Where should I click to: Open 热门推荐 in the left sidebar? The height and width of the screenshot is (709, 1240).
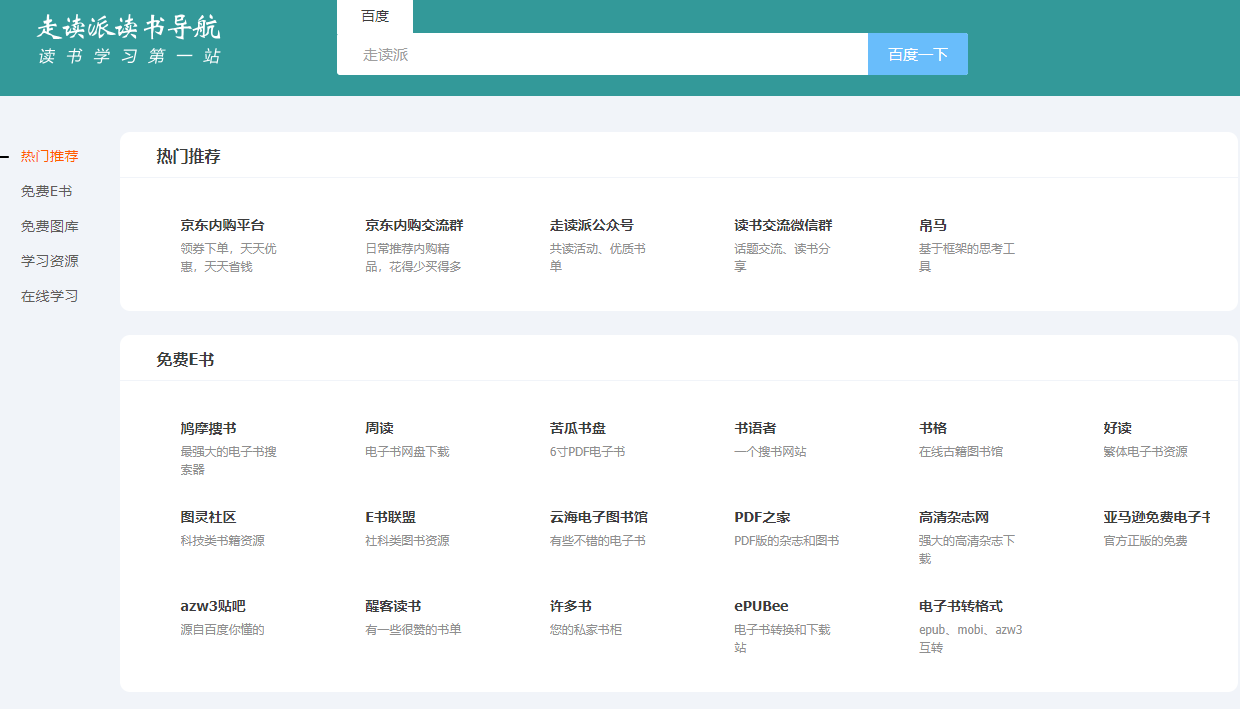[50, 156]
